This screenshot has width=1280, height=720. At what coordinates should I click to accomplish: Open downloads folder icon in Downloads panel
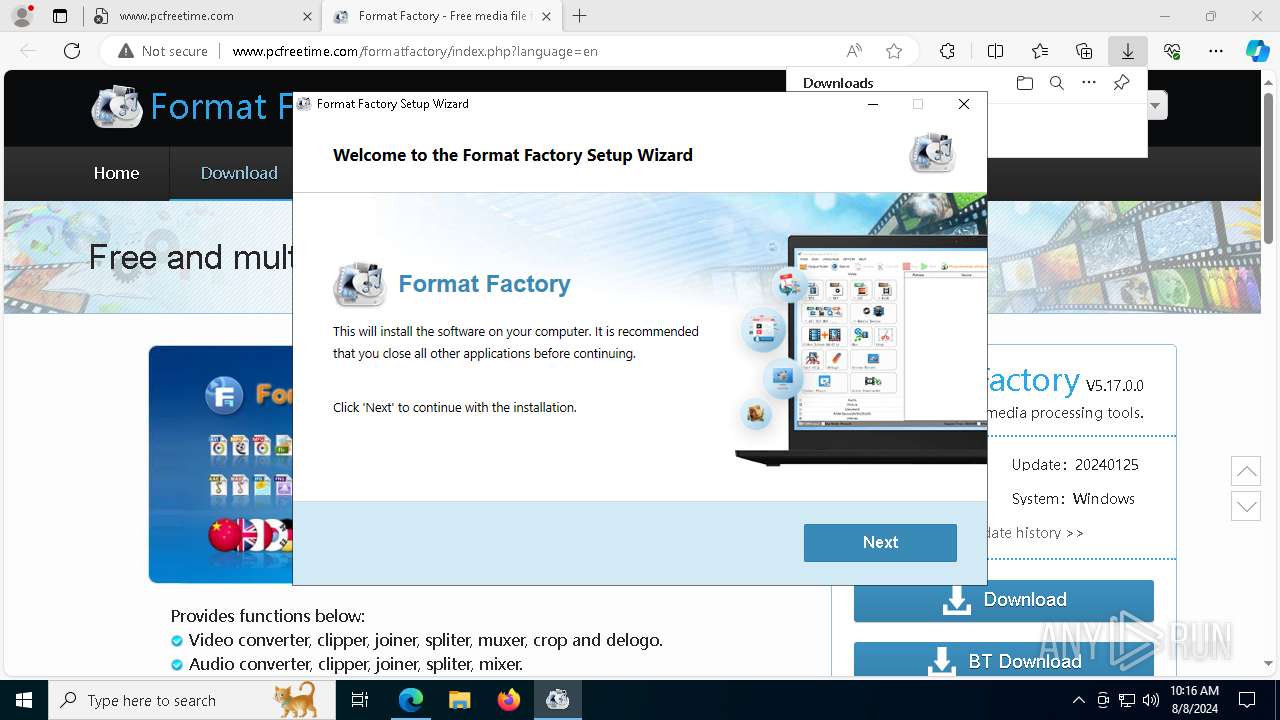click(1024, 83)
